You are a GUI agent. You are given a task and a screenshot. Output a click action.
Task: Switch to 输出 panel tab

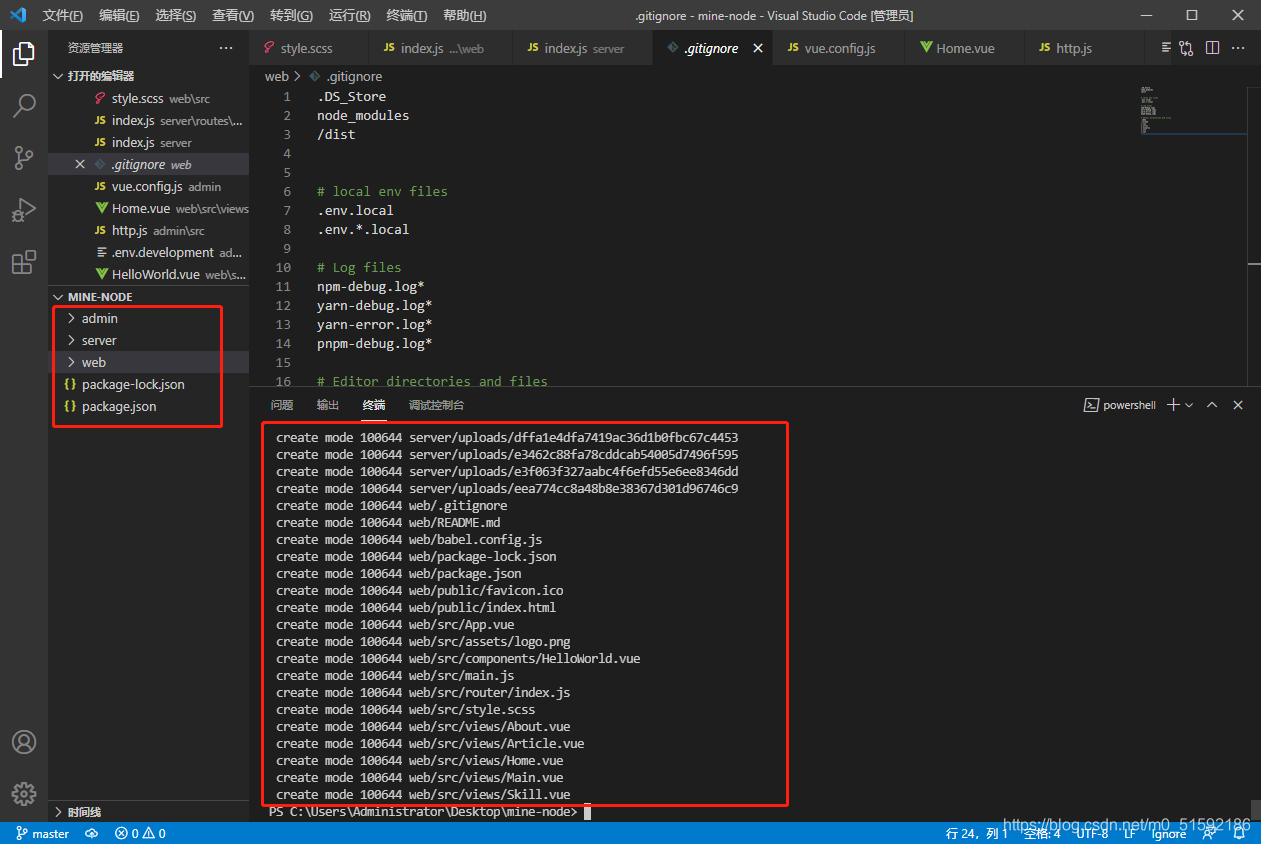[328, 405]
